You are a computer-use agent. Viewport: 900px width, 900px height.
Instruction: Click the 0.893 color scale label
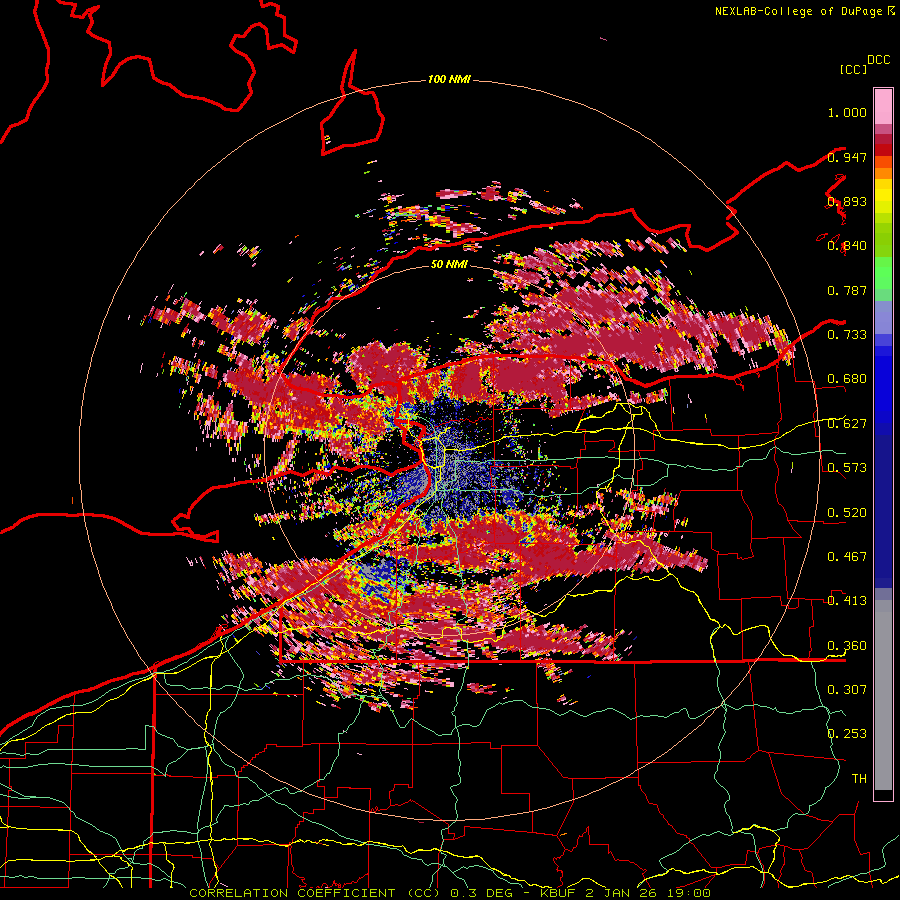click(847, 201)
